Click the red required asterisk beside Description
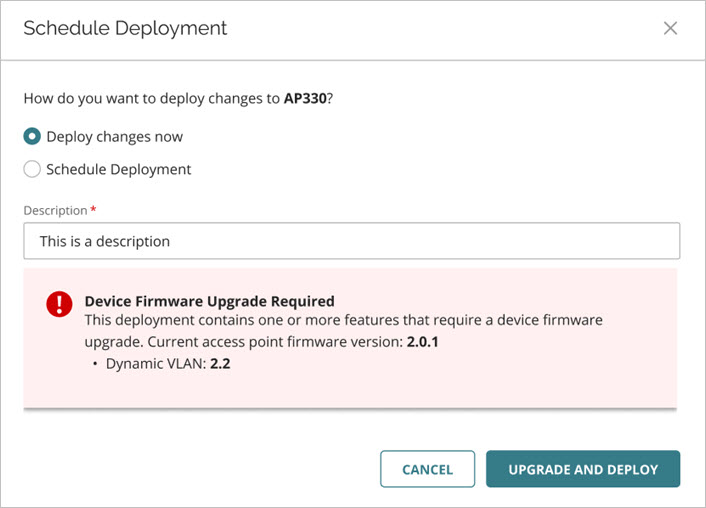Image resolution: width=706 pixels, height=508 pixels. [x=94, y=209]
